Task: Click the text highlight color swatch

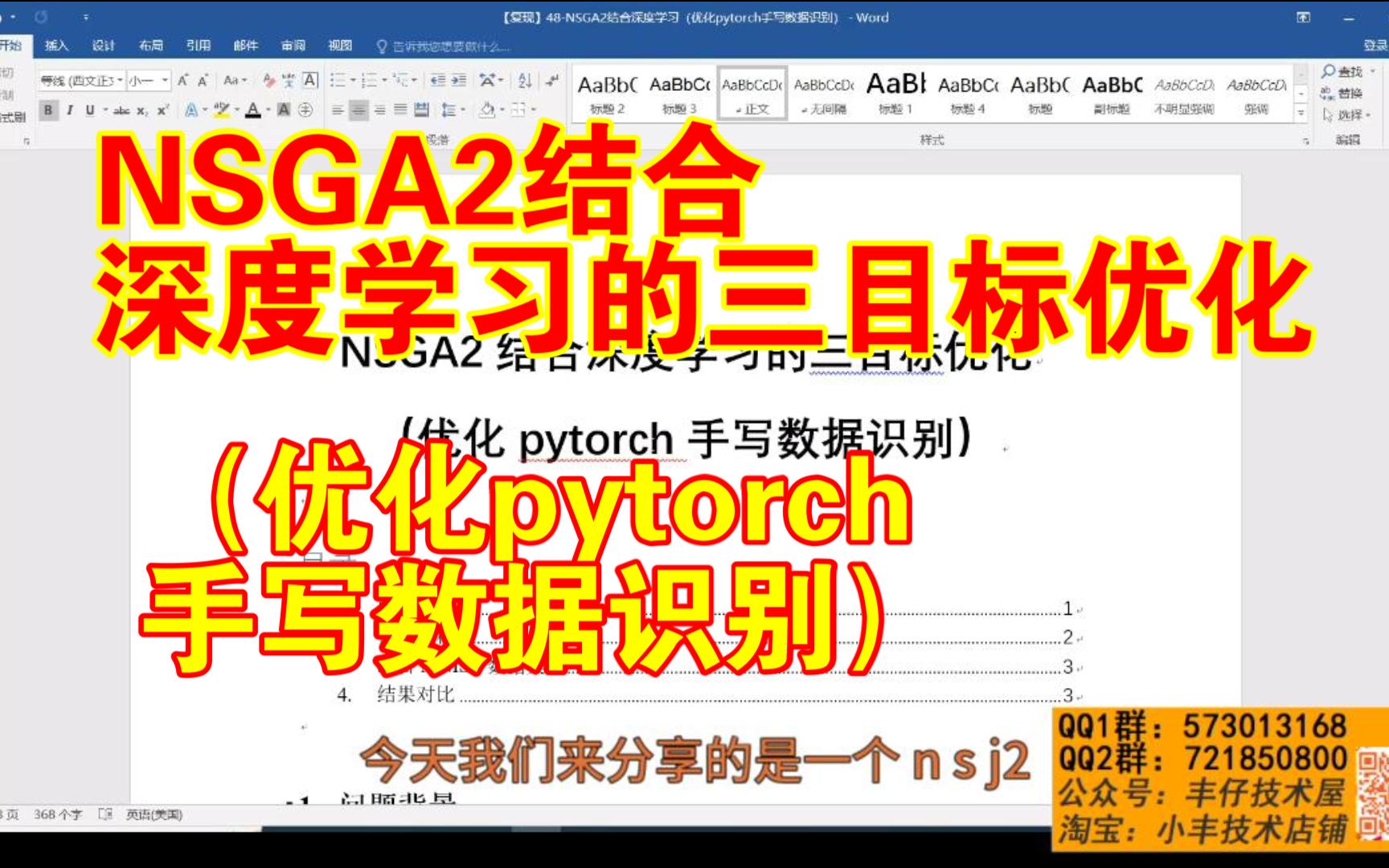Action: click(220, 110)
